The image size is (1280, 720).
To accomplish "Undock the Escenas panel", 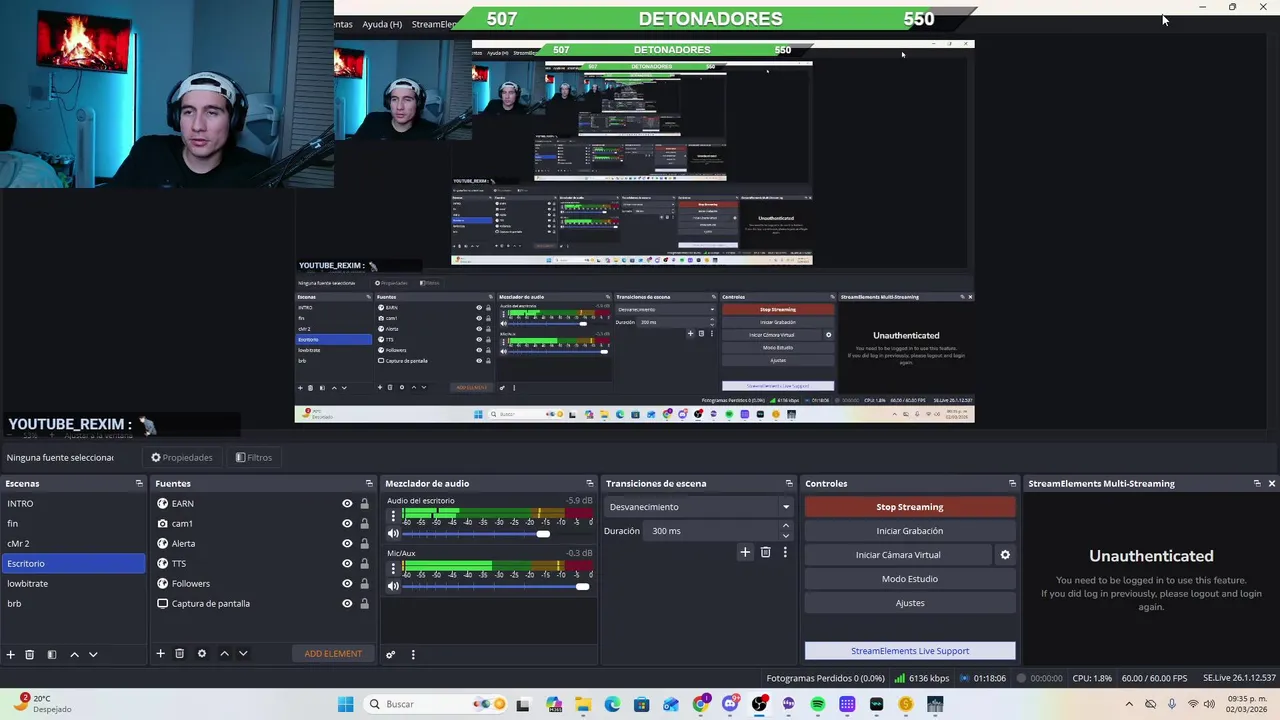I will pos(139,484).
